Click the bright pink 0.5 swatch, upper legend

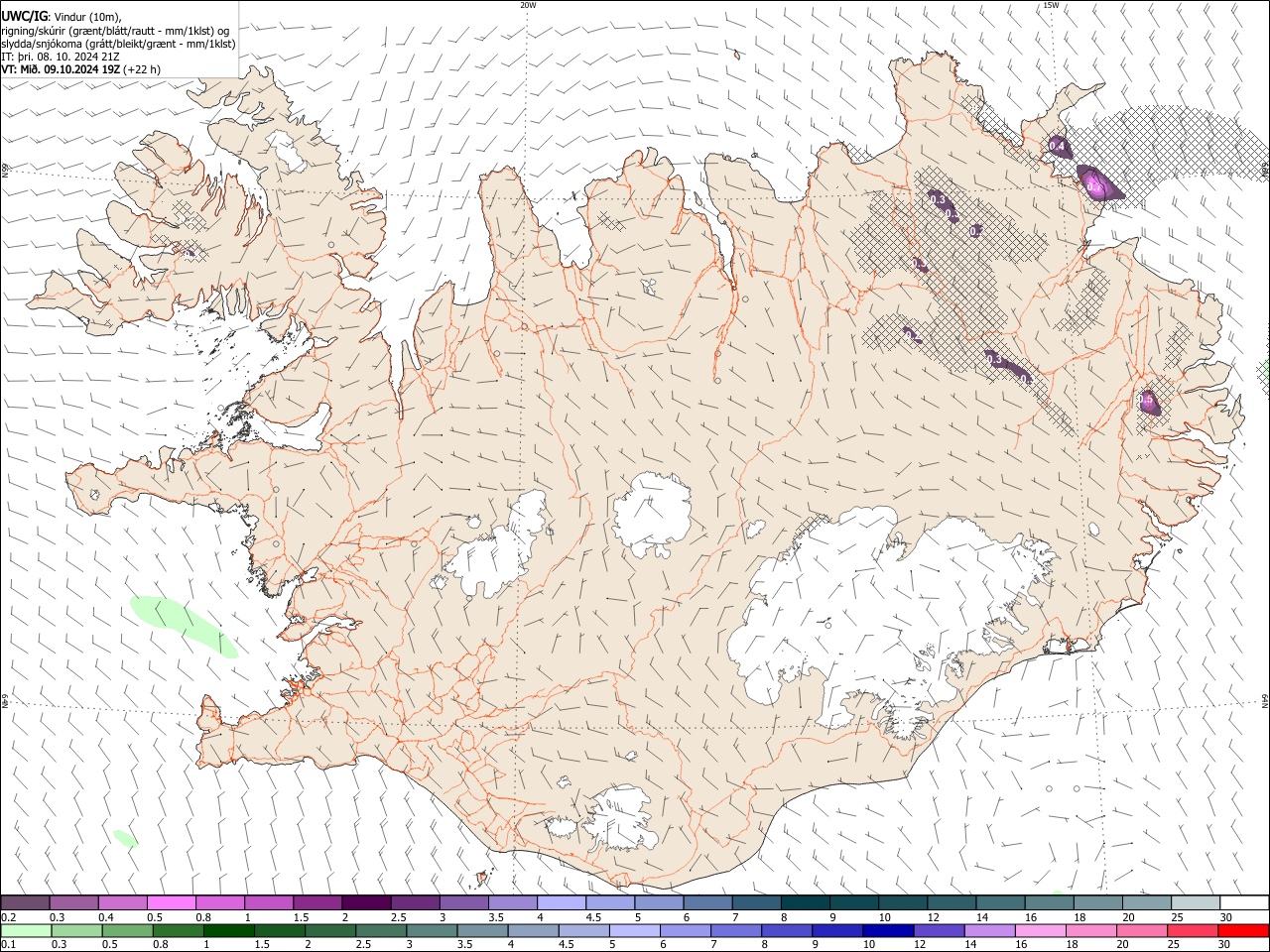(x=171, y=902)
